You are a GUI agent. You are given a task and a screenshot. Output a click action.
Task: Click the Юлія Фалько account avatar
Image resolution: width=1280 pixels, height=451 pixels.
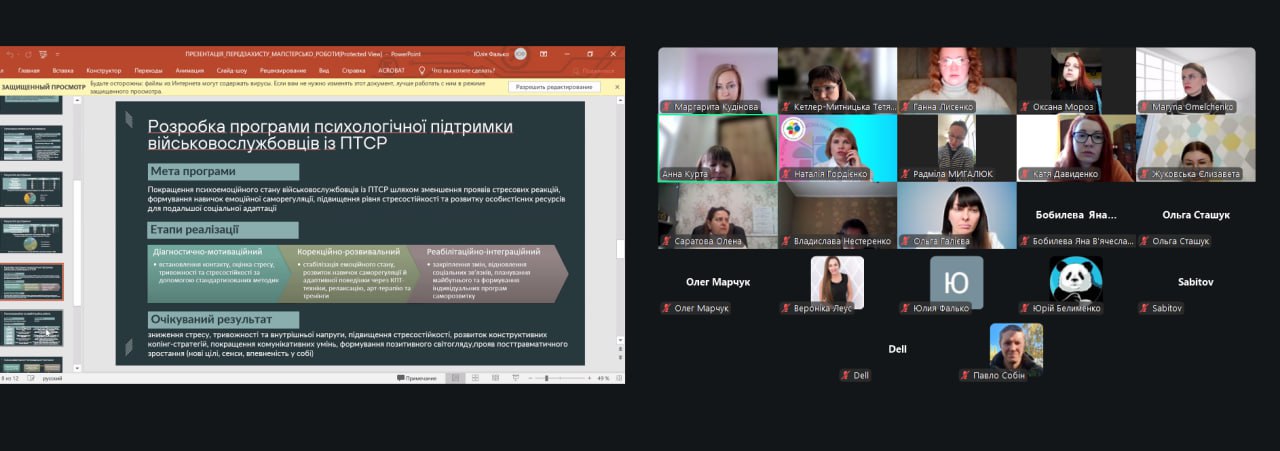520,54
